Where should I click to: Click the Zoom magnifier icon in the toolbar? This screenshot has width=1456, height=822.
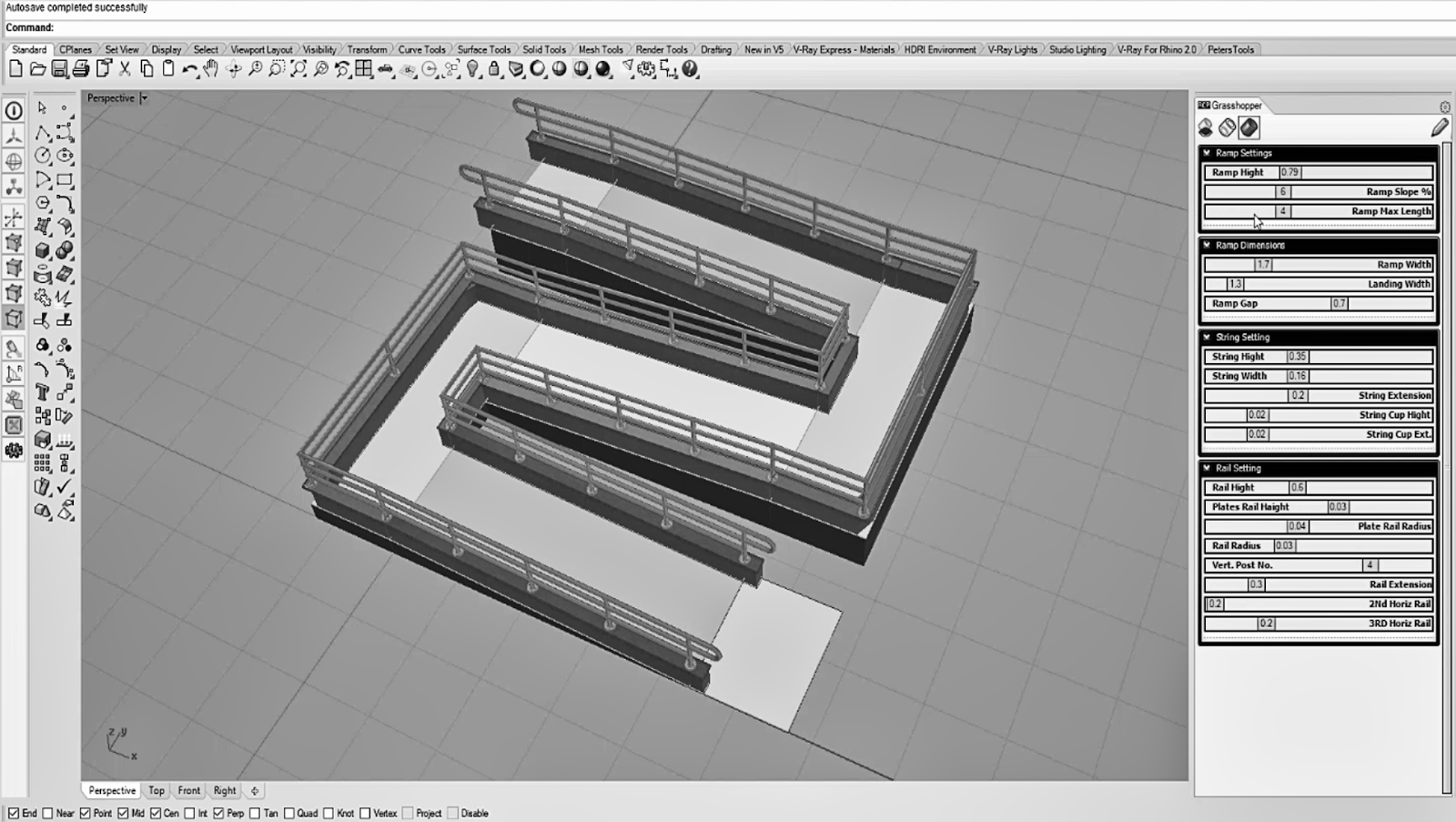click(x=254, y=68)
